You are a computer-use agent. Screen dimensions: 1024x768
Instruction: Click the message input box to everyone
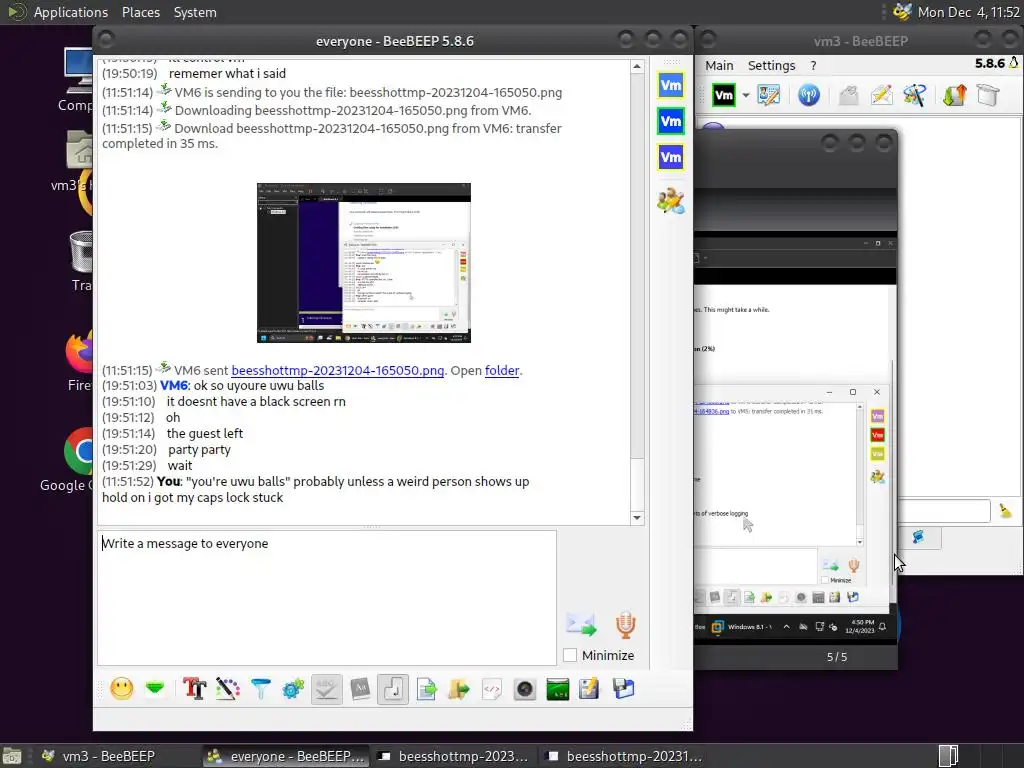coord(327,598)
